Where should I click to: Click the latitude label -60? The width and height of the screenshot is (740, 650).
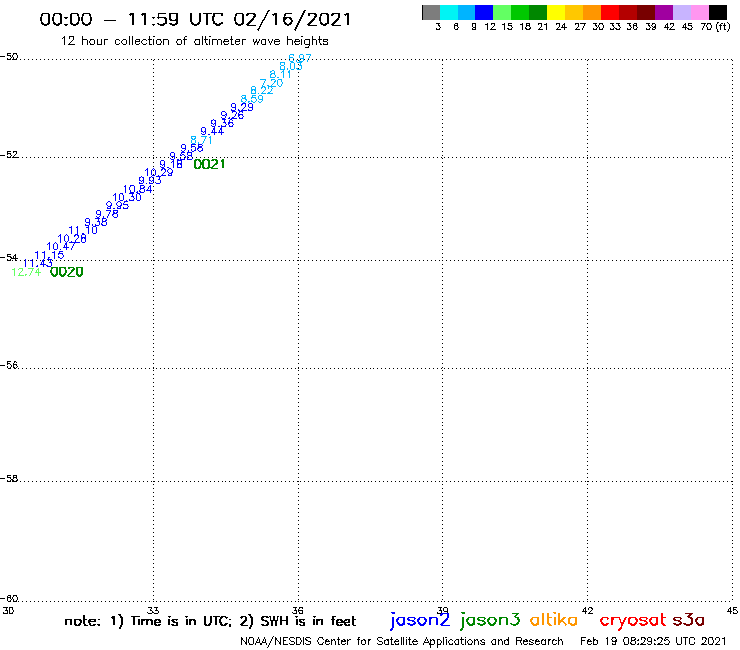[9, 599]
